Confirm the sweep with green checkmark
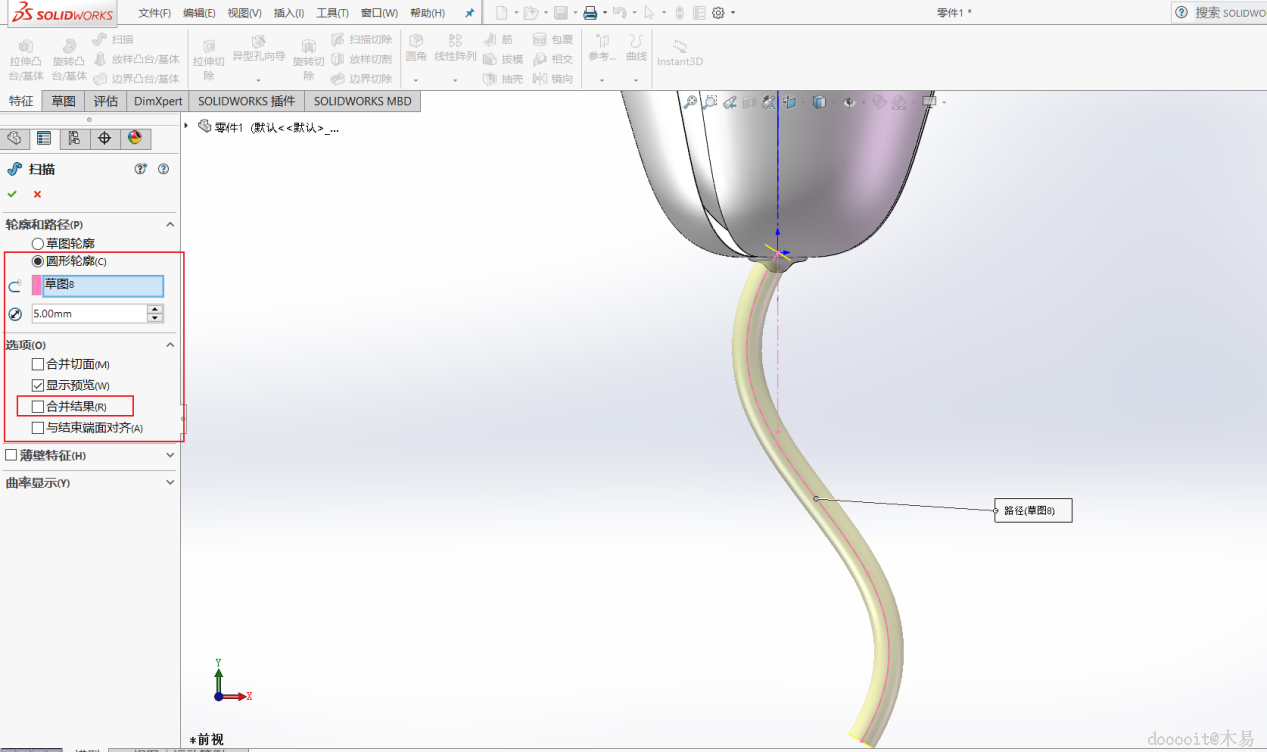The width and height of the screenshot is (1267, 752). click(x=12, y=194)
